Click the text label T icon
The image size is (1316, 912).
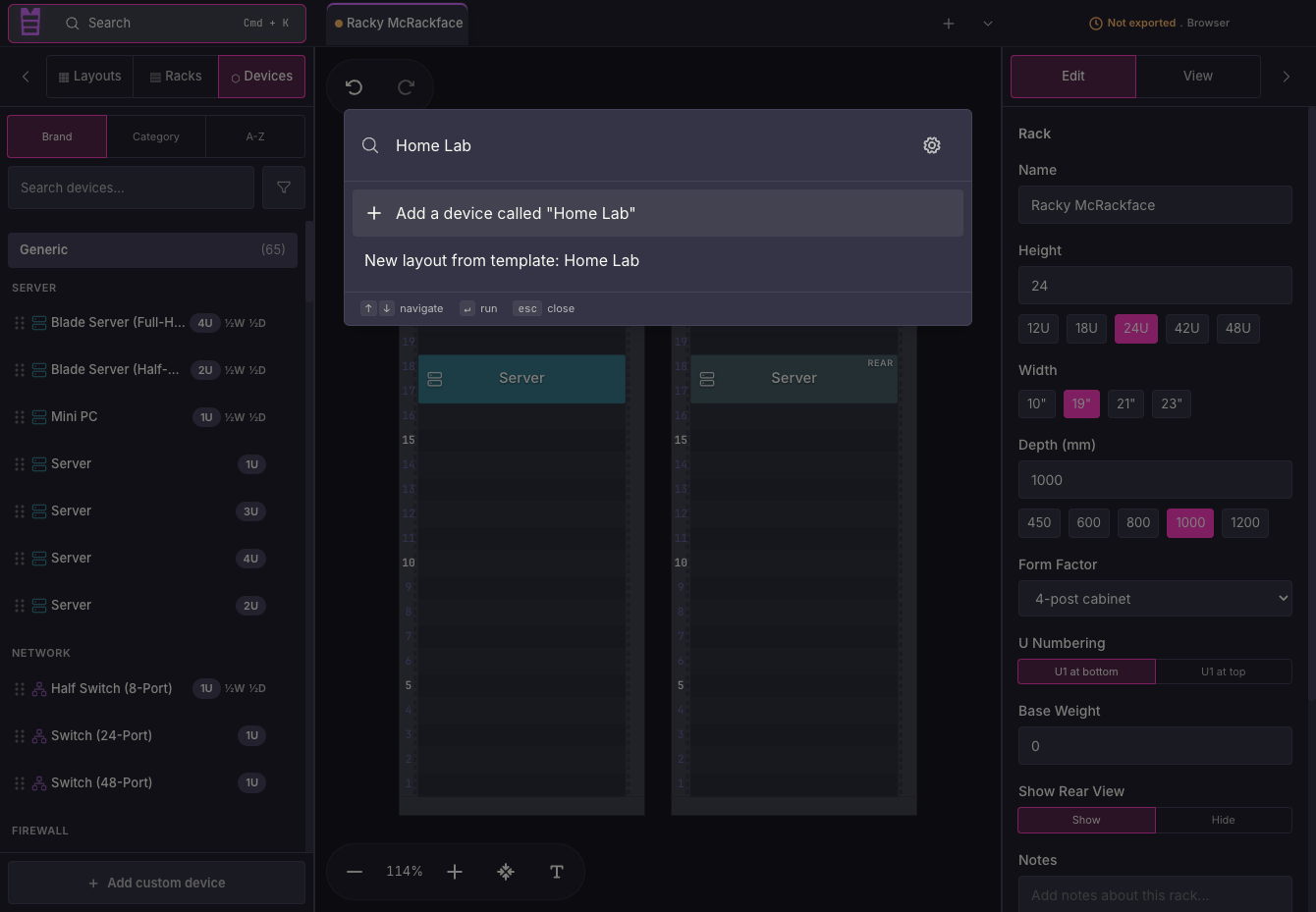pyautogui.click(x=557, y=872)
